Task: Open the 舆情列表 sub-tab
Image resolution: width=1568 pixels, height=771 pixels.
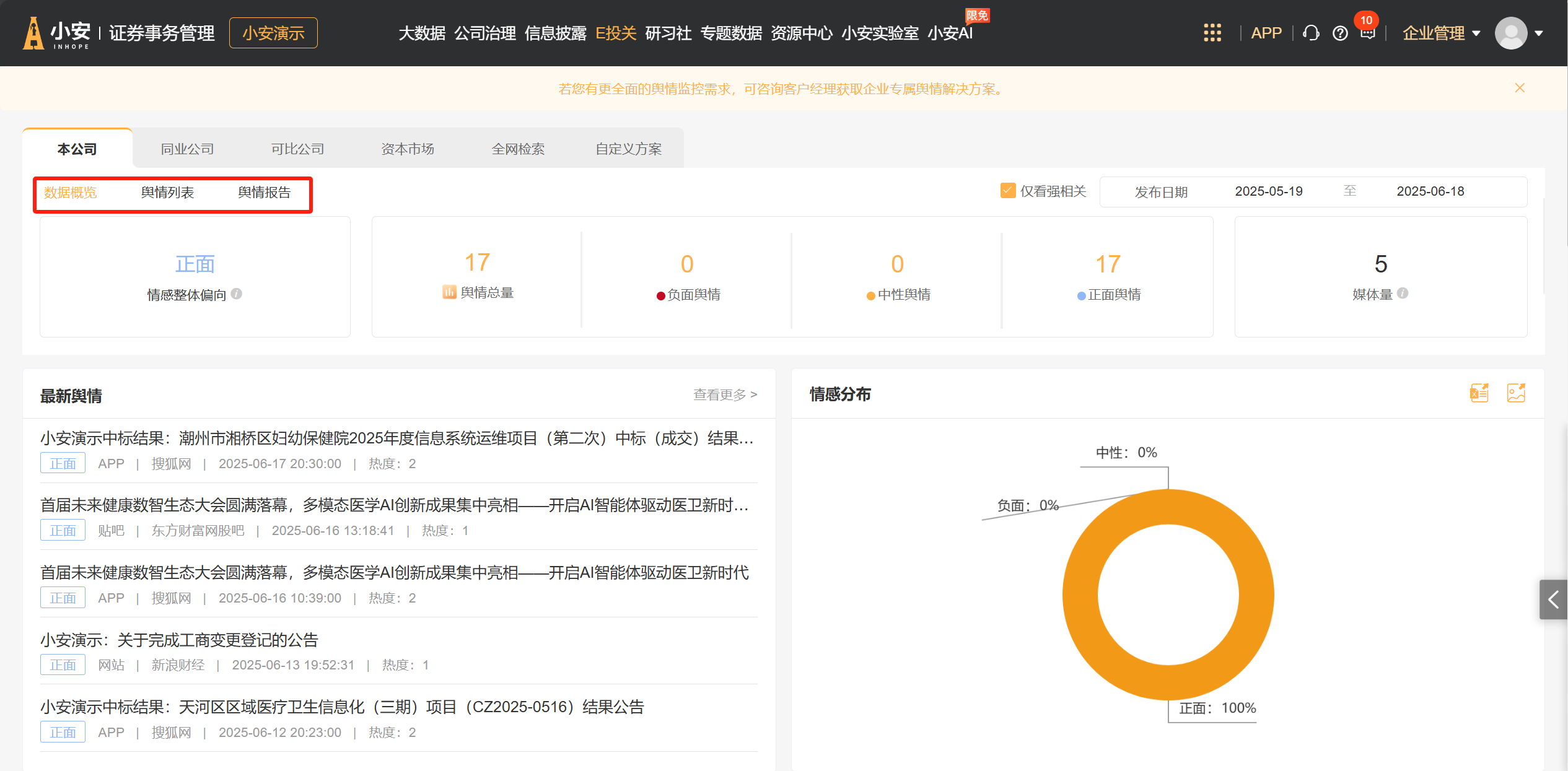Action: point(167,193)
